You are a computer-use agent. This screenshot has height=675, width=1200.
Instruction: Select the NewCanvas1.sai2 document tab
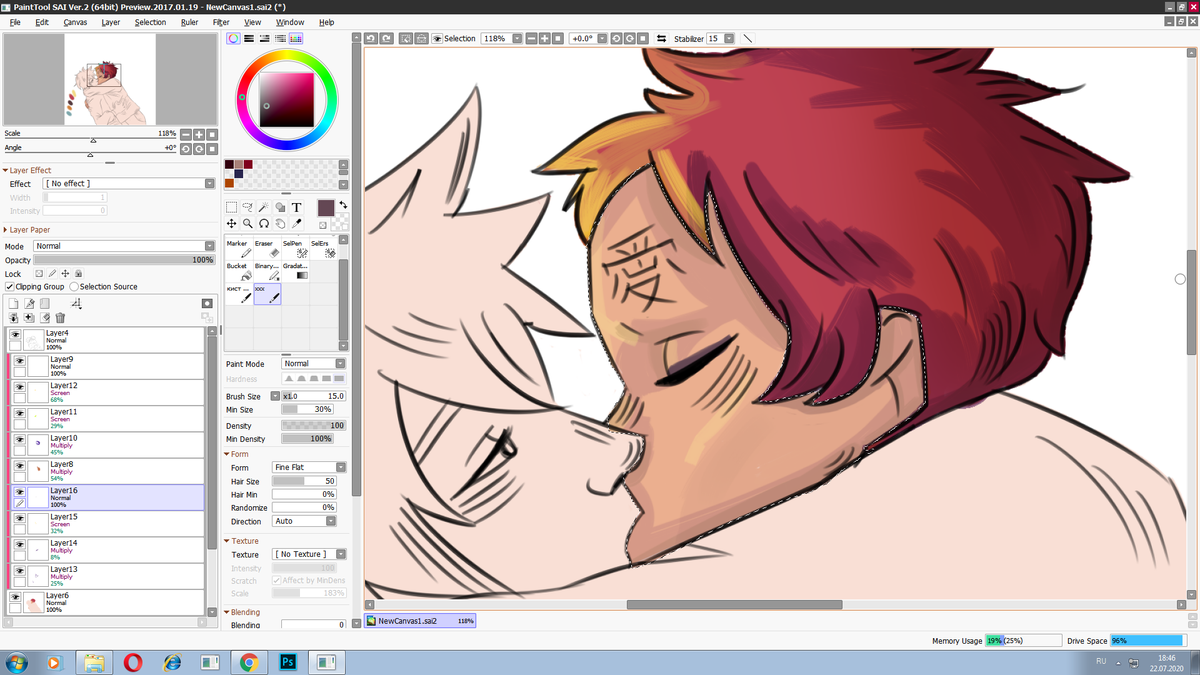click(x=420, y=621)
